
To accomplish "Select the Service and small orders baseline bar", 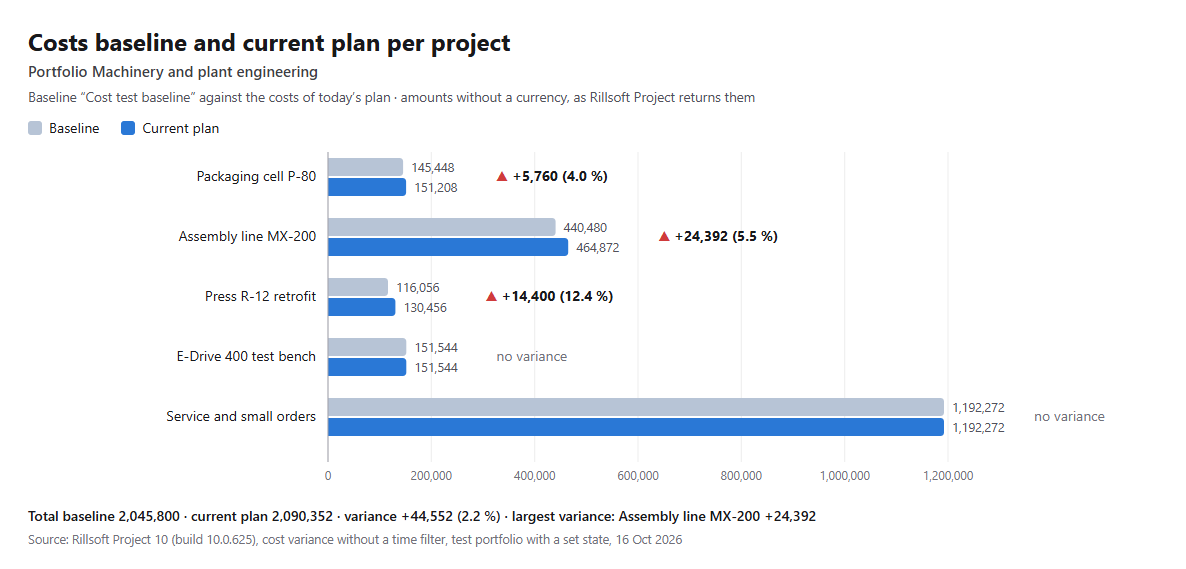I will [x=636, y=407].
